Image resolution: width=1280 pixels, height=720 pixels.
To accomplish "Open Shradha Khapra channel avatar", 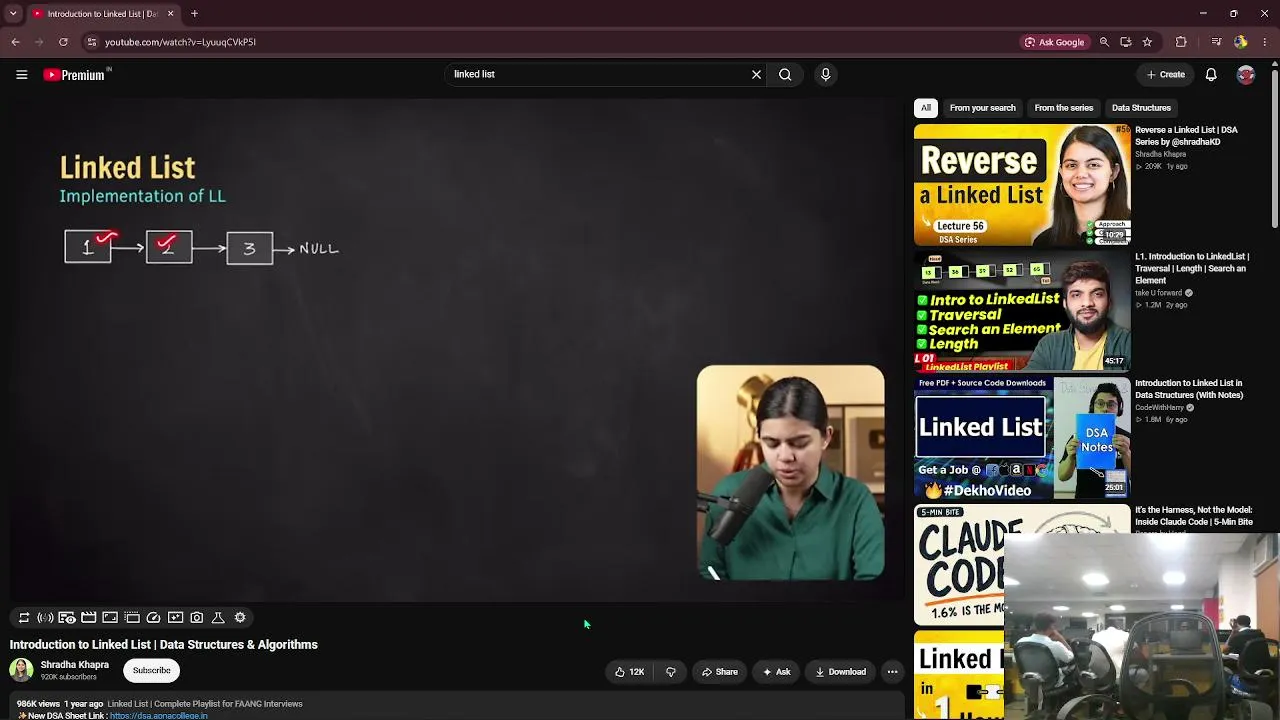I will (21, 670).
